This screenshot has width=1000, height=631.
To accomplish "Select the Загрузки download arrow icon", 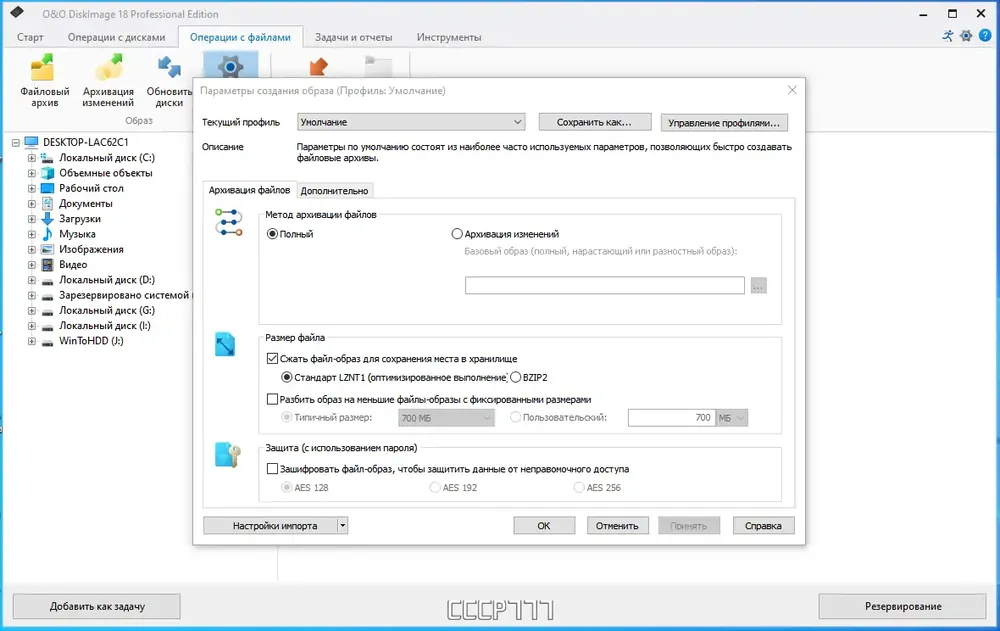I will point(47,219).
